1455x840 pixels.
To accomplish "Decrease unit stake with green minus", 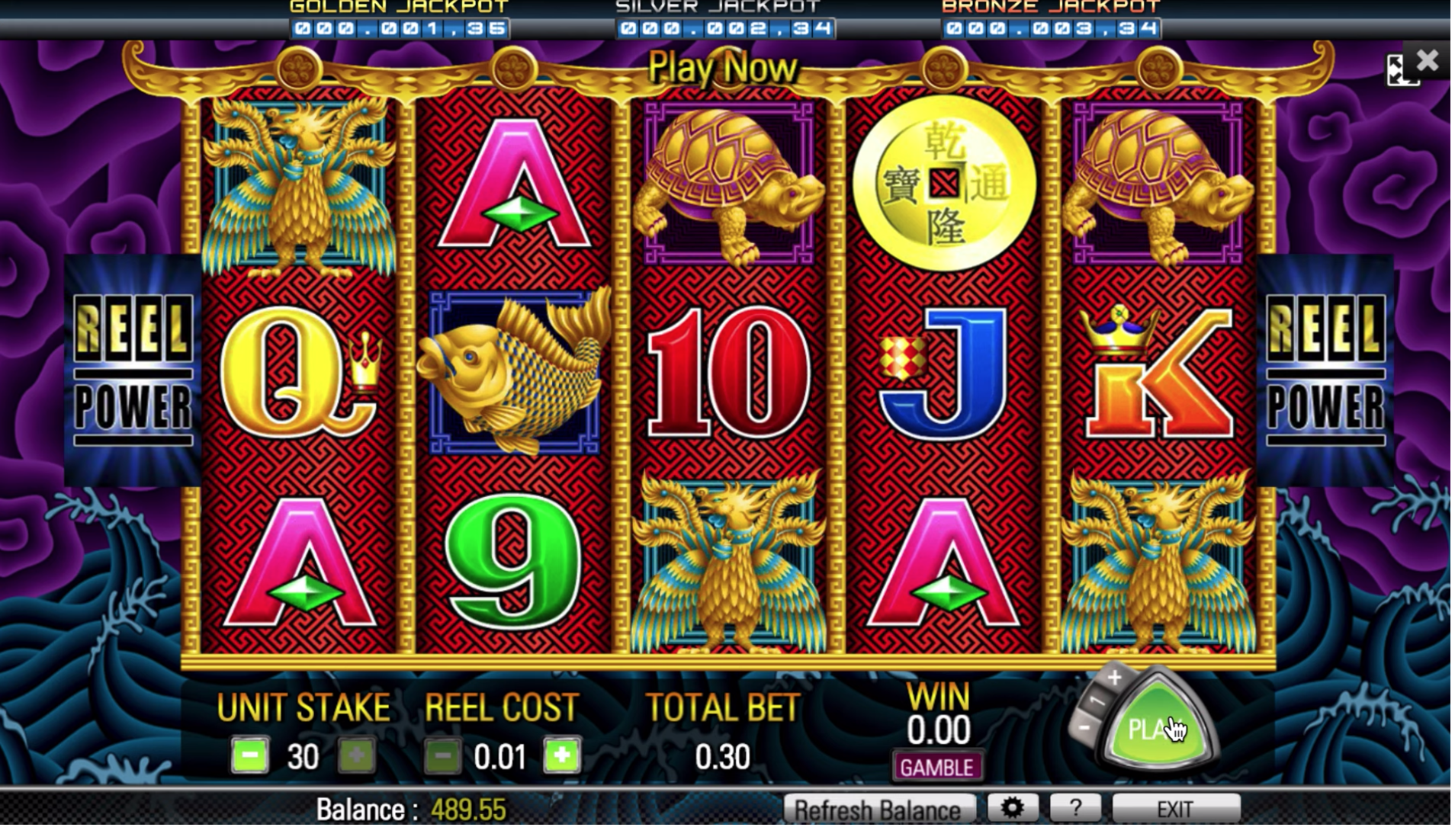I will point(250,755).
